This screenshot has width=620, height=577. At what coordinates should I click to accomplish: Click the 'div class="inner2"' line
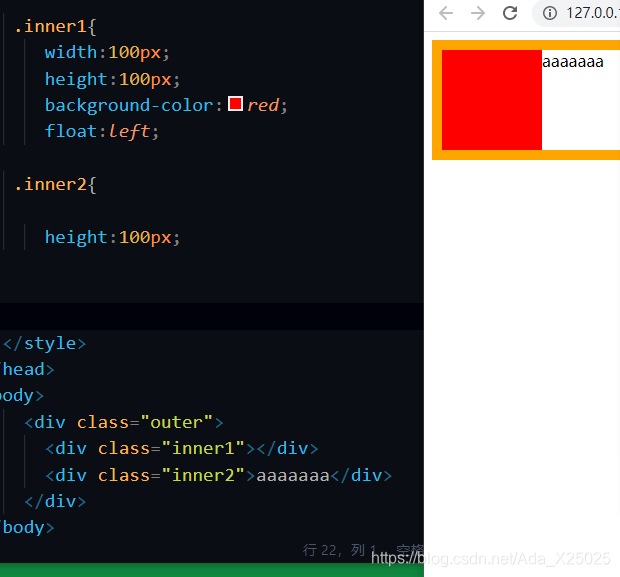218,475
